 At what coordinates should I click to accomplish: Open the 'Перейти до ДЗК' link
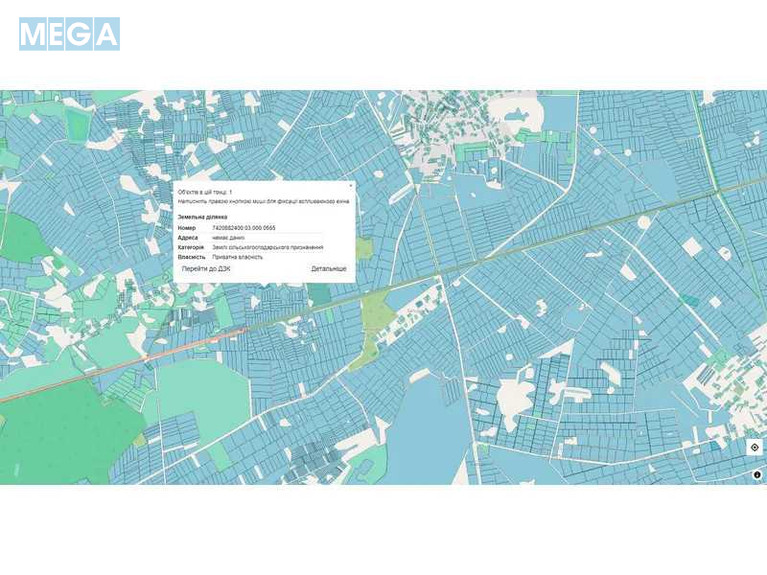[x=206, y=269]
